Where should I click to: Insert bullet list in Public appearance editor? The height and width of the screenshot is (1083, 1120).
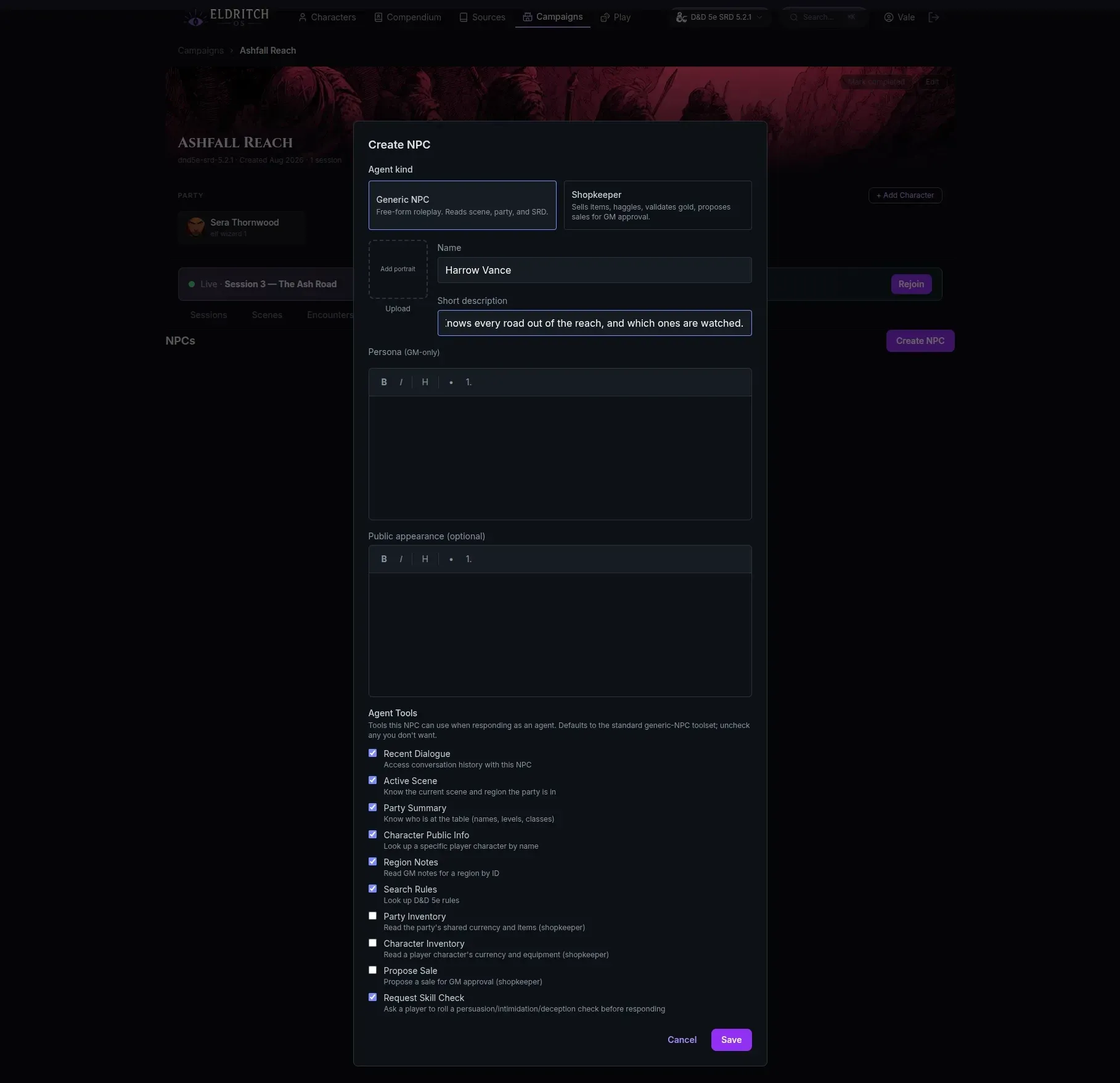(451, 559)
